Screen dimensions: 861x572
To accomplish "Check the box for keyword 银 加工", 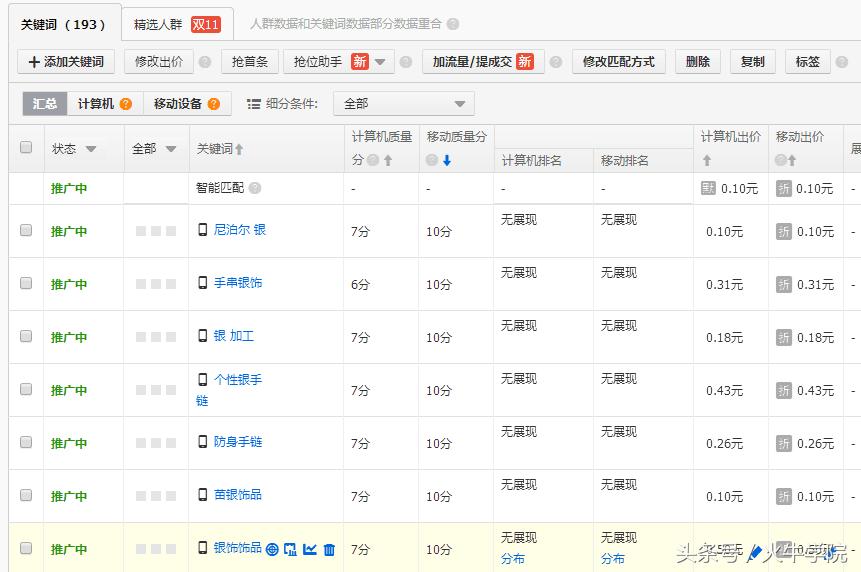I will [26, 336].
